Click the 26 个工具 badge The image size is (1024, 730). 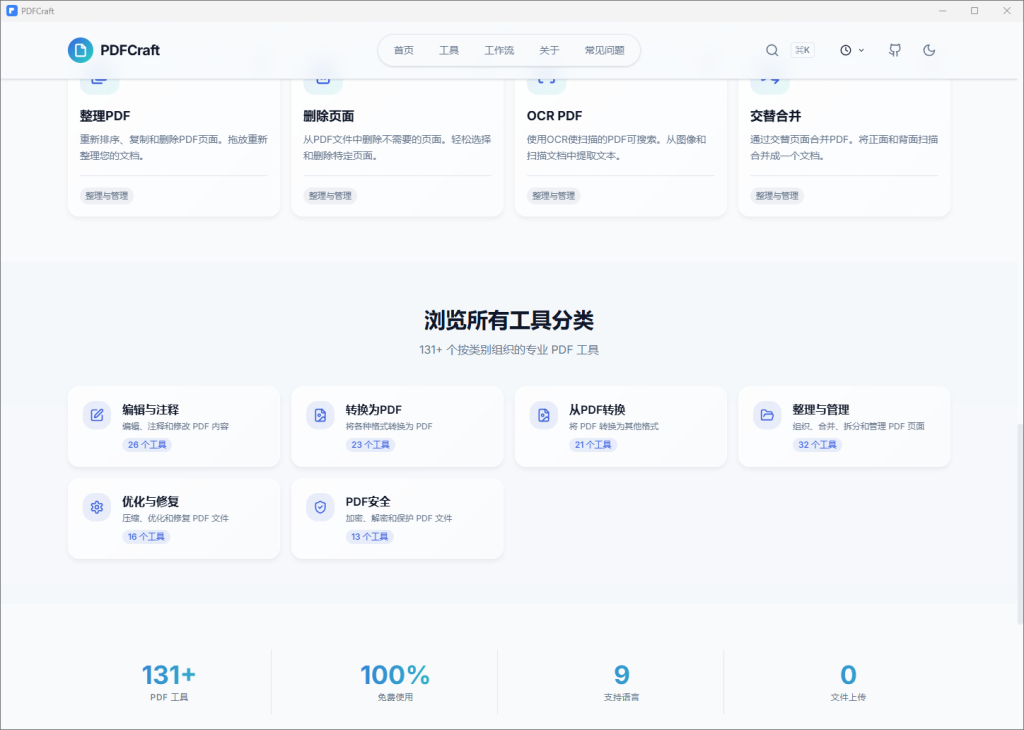coord(147,445)
